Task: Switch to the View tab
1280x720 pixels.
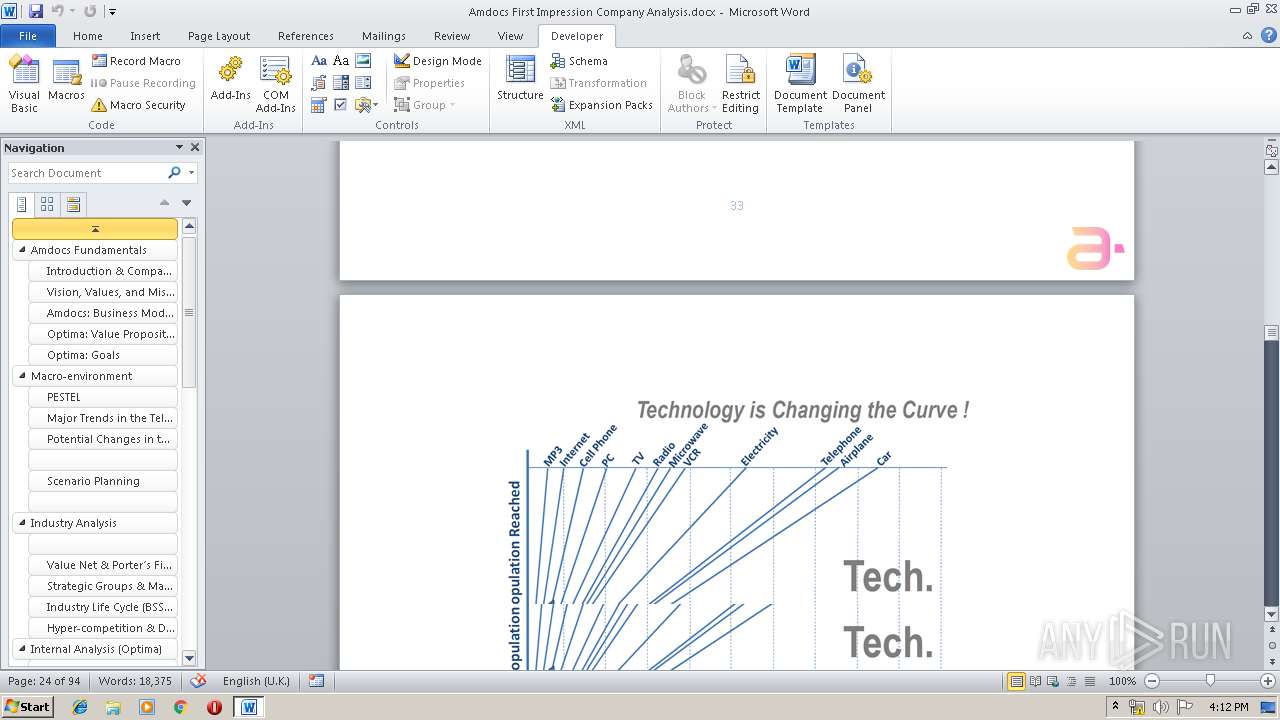Action: tap(510, 36)
